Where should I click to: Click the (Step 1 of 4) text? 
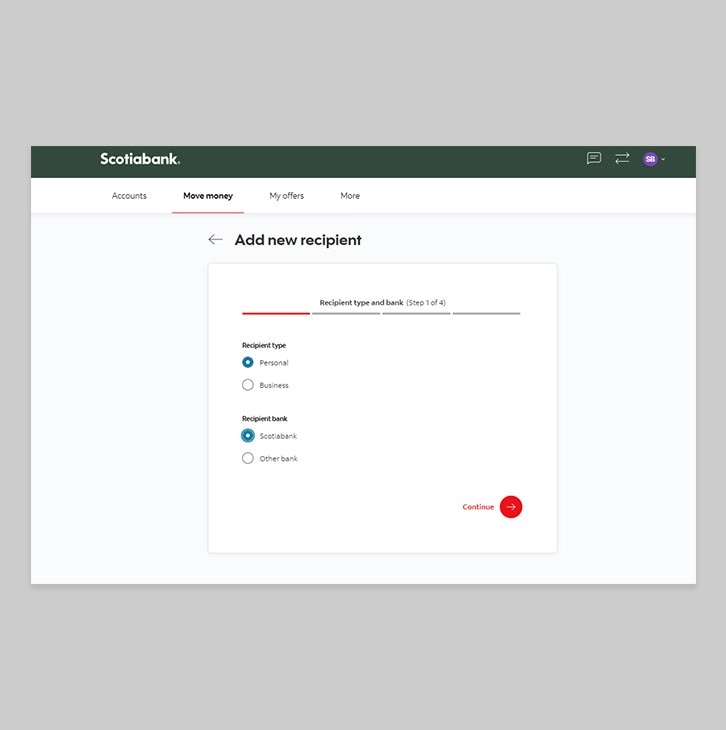pyautogui.click(x=426, y=303)
